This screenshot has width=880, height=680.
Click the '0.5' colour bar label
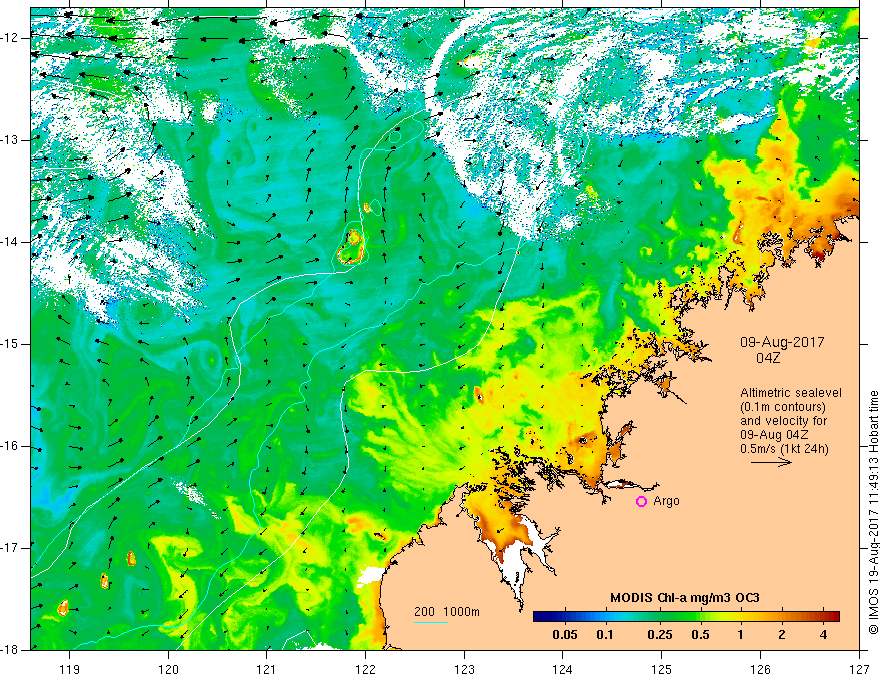pyautogui.click(x=700, y=635)
